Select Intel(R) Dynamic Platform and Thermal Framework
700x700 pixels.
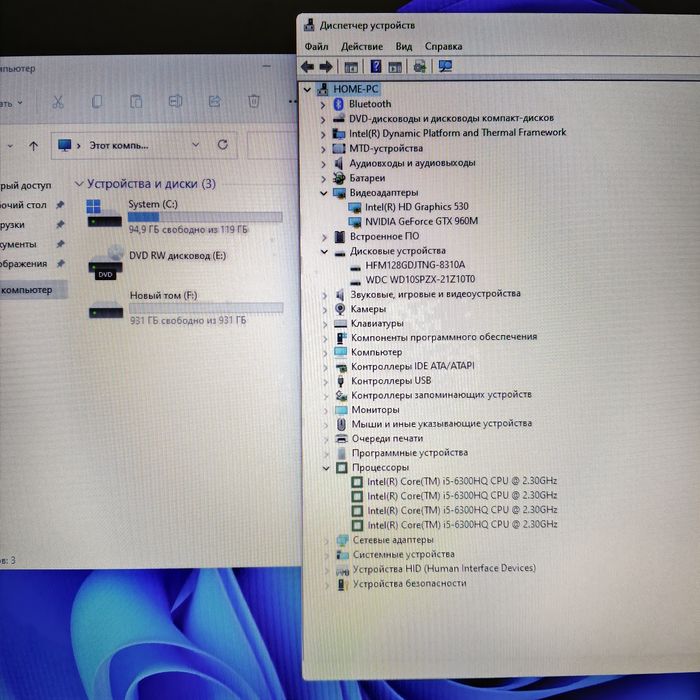458,133
